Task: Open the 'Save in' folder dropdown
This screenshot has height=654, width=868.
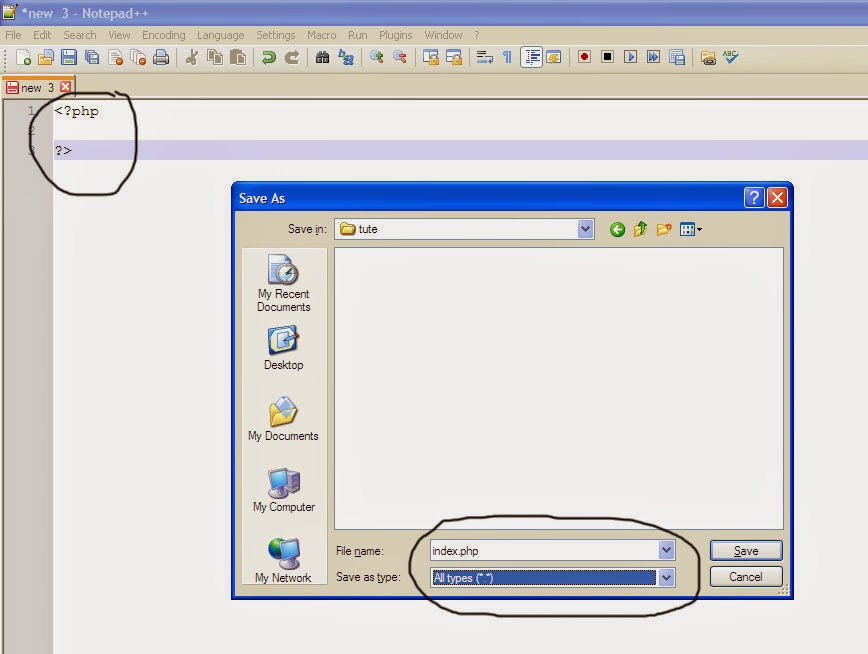Action: [586, 229]
